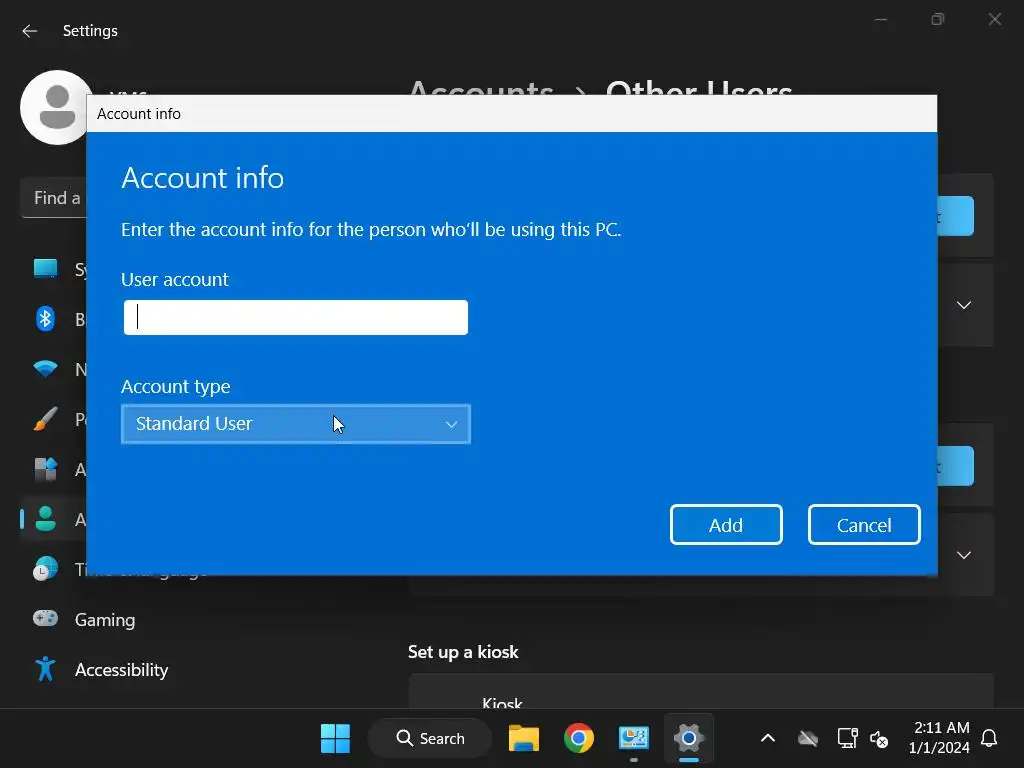Screen dimensions: 1024x768
Task: Open the Windows Start menu
Action: coord(336,739)
